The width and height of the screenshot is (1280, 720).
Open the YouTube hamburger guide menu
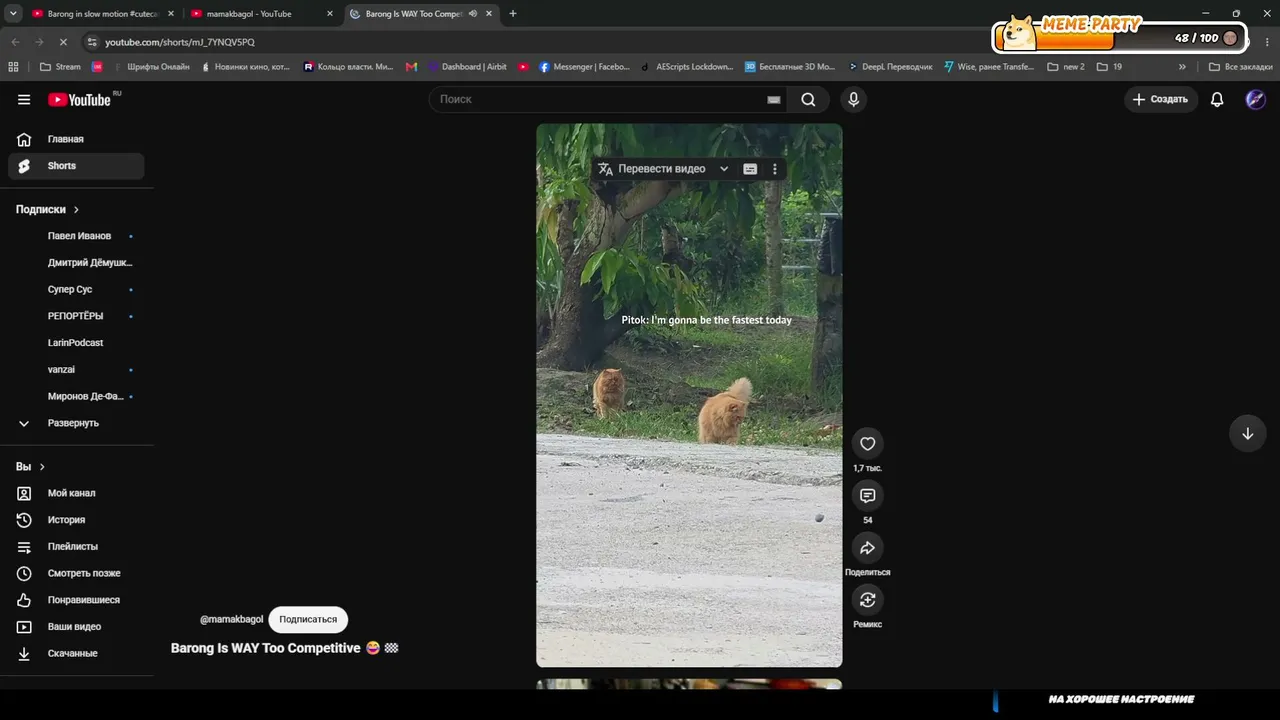24,99
